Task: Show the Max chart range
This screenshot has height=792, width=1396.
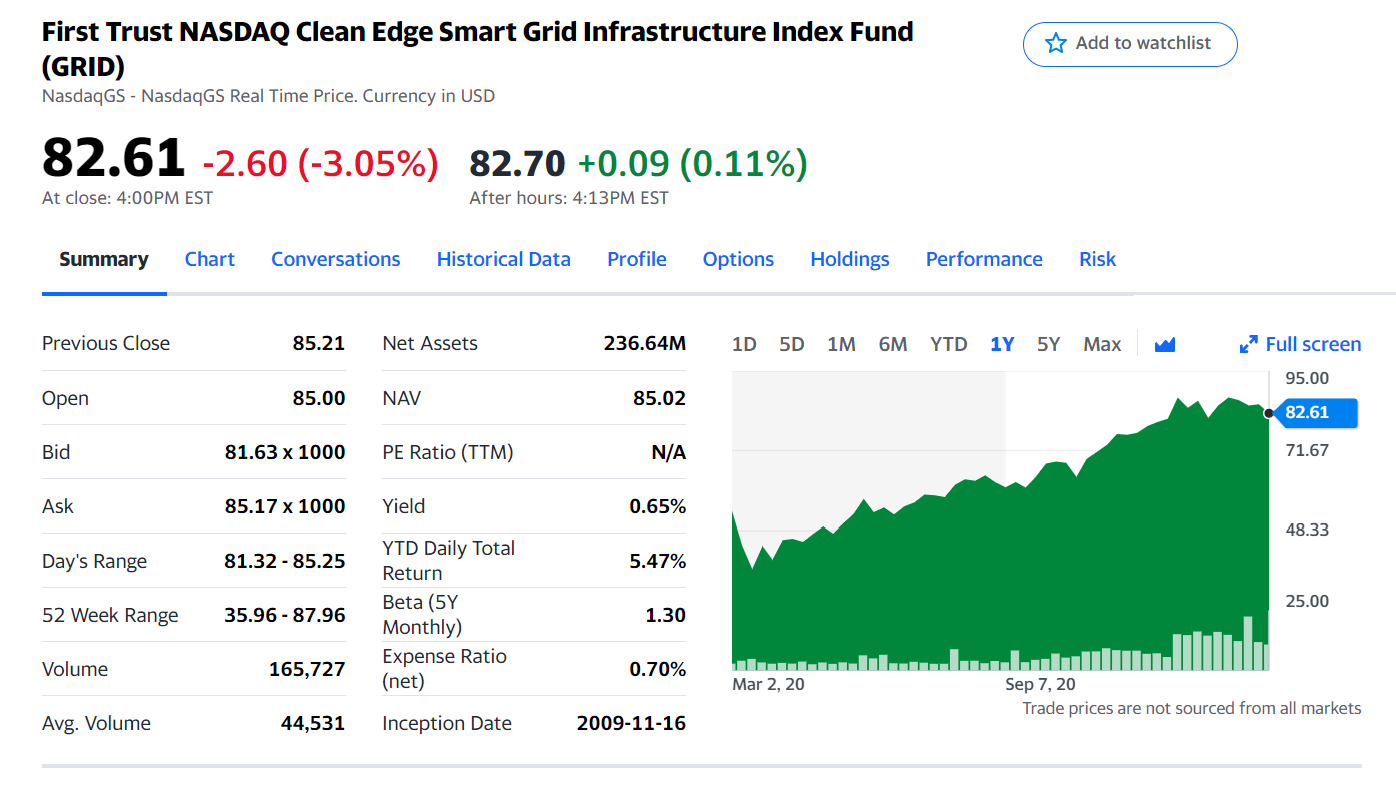Action: [x=1102, y=344]
